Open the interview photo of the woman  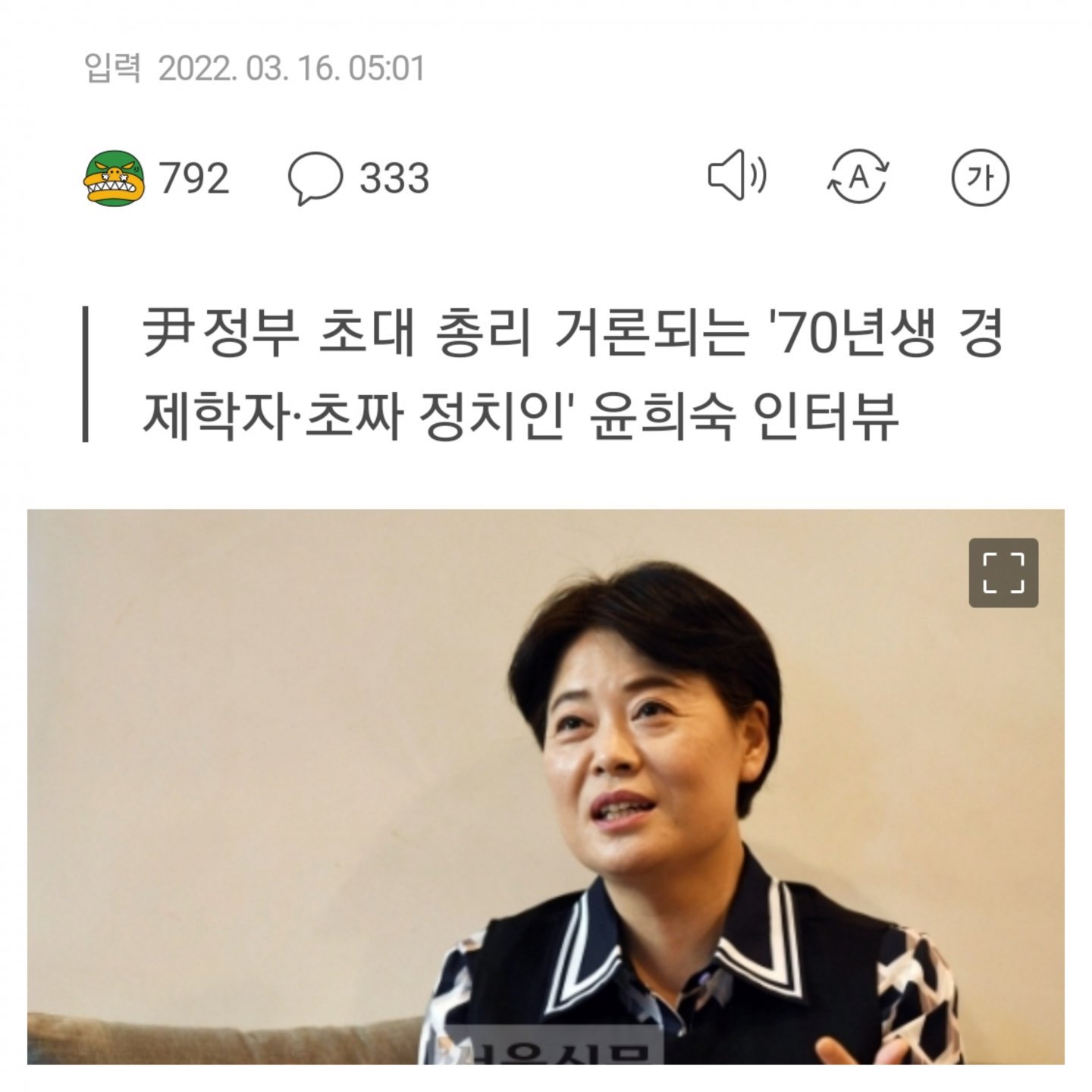546,786
